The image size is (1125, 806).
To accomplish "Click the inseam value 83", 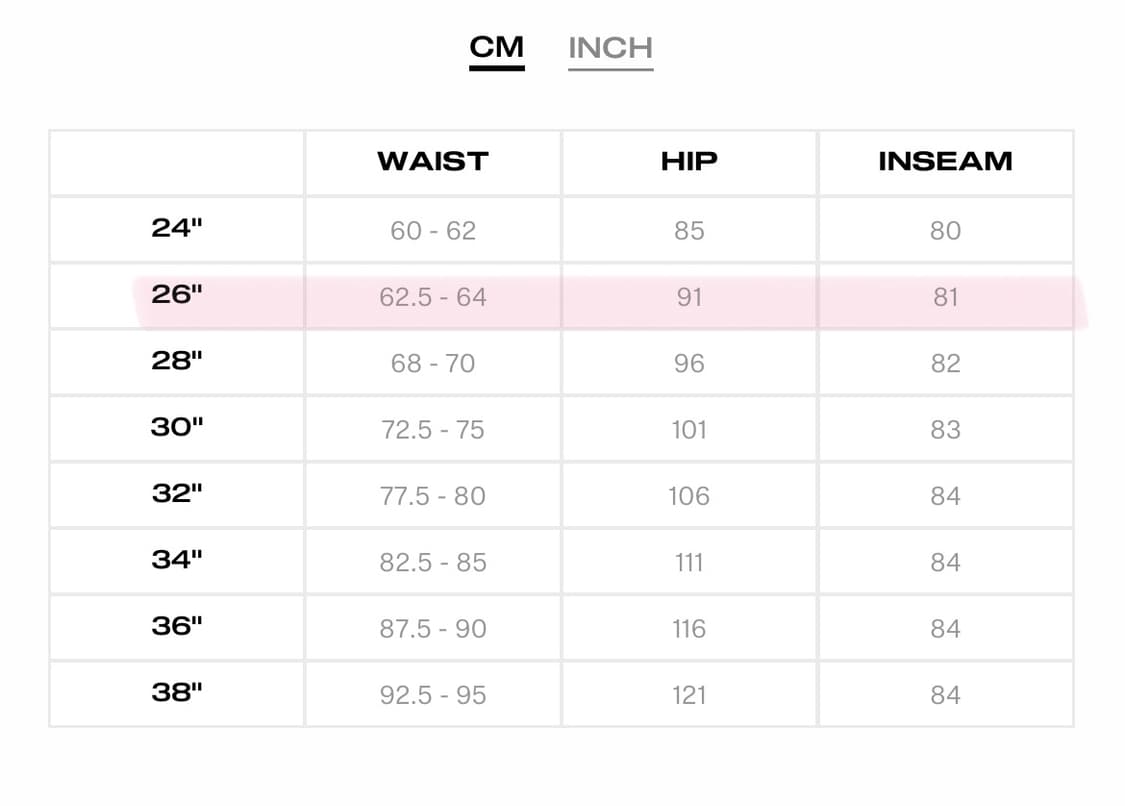I will point(945,430).
